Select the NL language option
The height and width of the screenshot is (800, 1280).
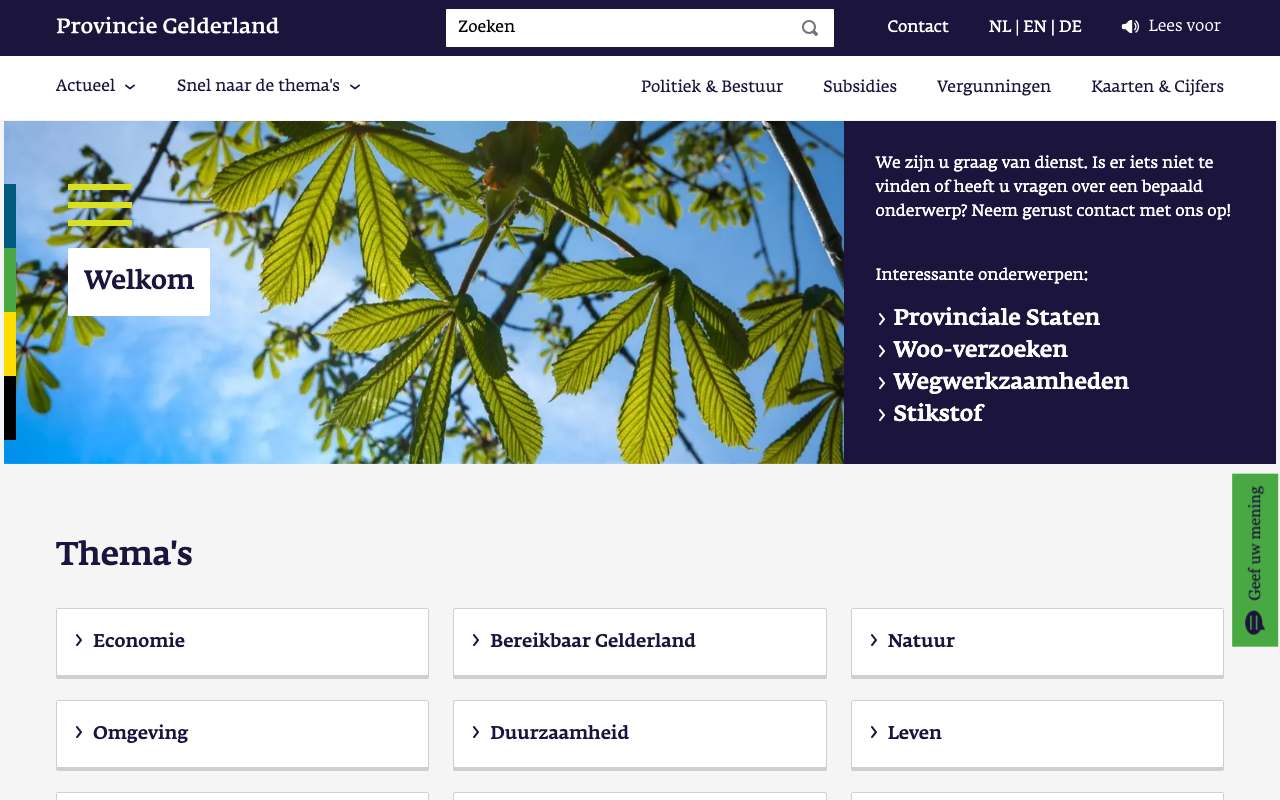click(x=999, y=27)
